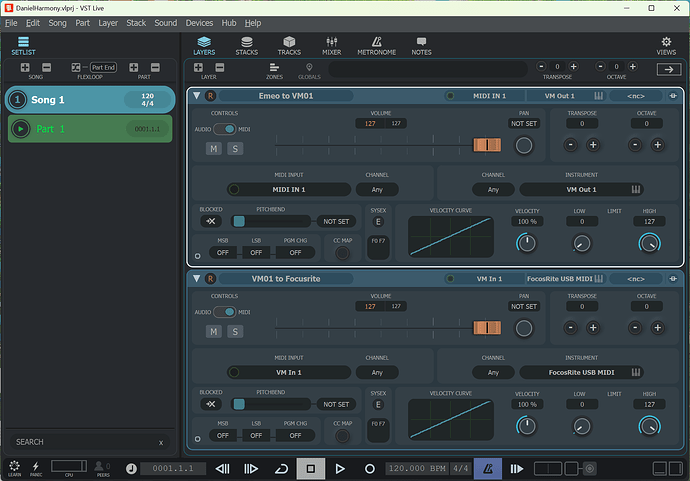Remove song with minus icon
Image resolution: width=690 pixels, height=481 pixels.
click(46, 67)
